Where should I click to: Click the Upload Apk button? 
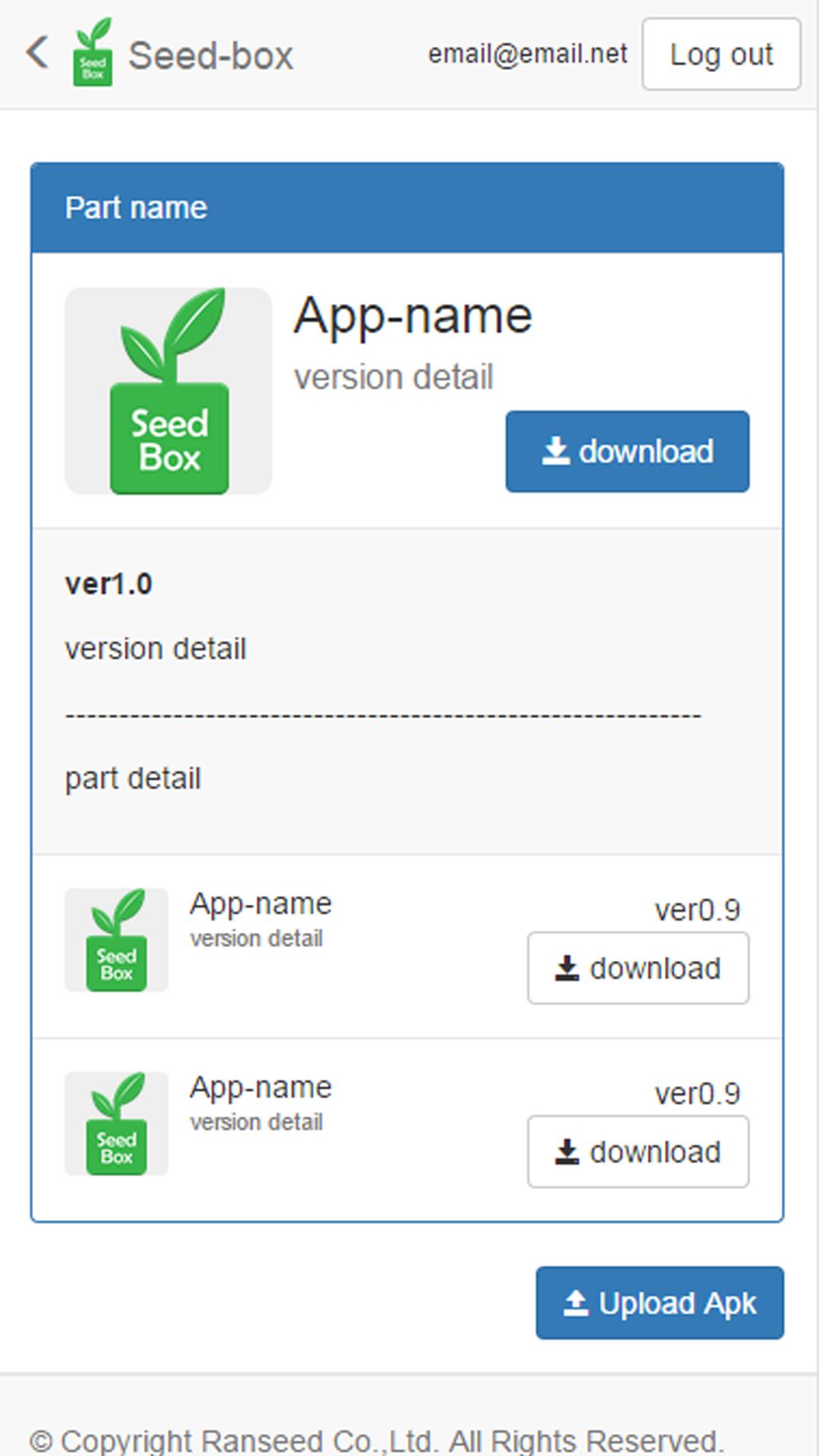660,1303
